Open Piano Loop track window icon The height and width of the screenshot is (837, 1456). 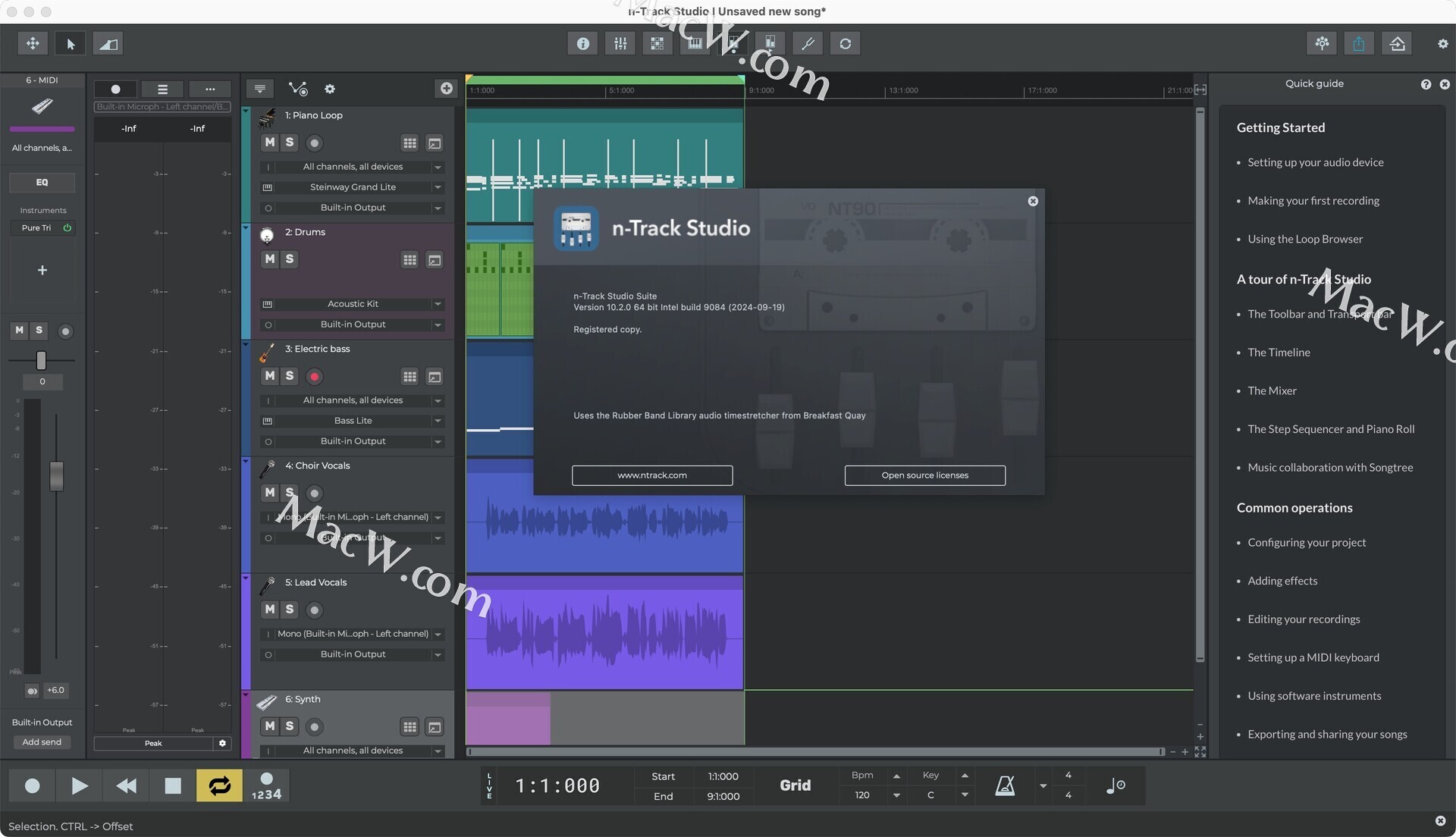435,143
